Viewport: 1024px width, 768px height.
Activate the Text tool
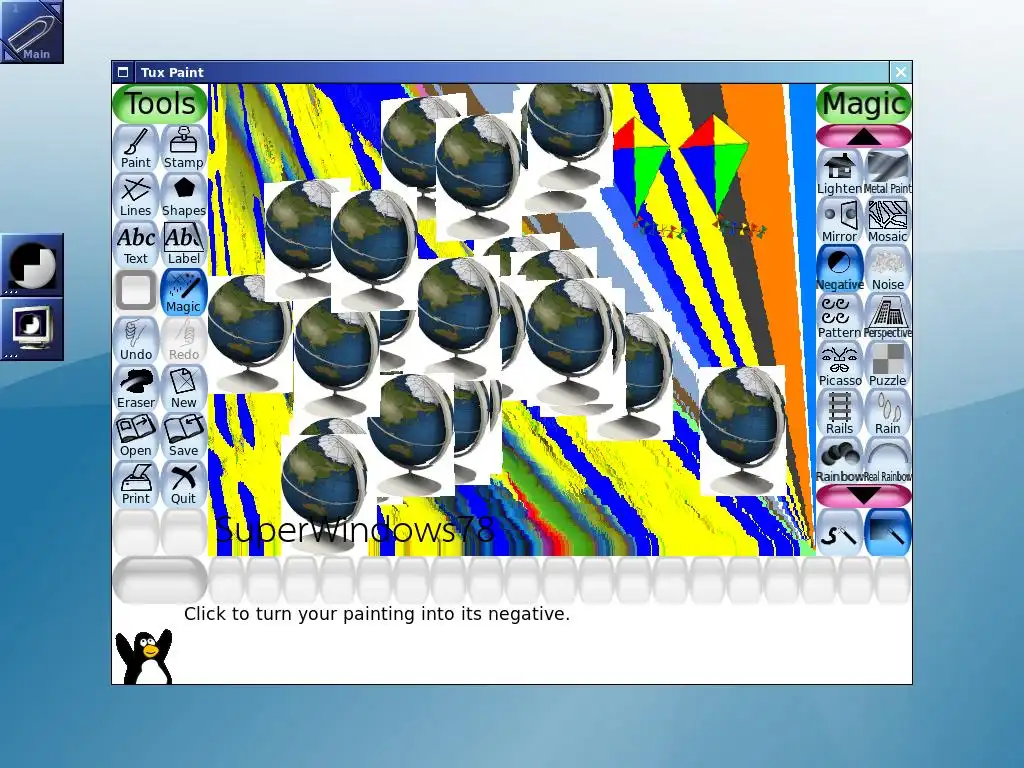tap(136, 244)
